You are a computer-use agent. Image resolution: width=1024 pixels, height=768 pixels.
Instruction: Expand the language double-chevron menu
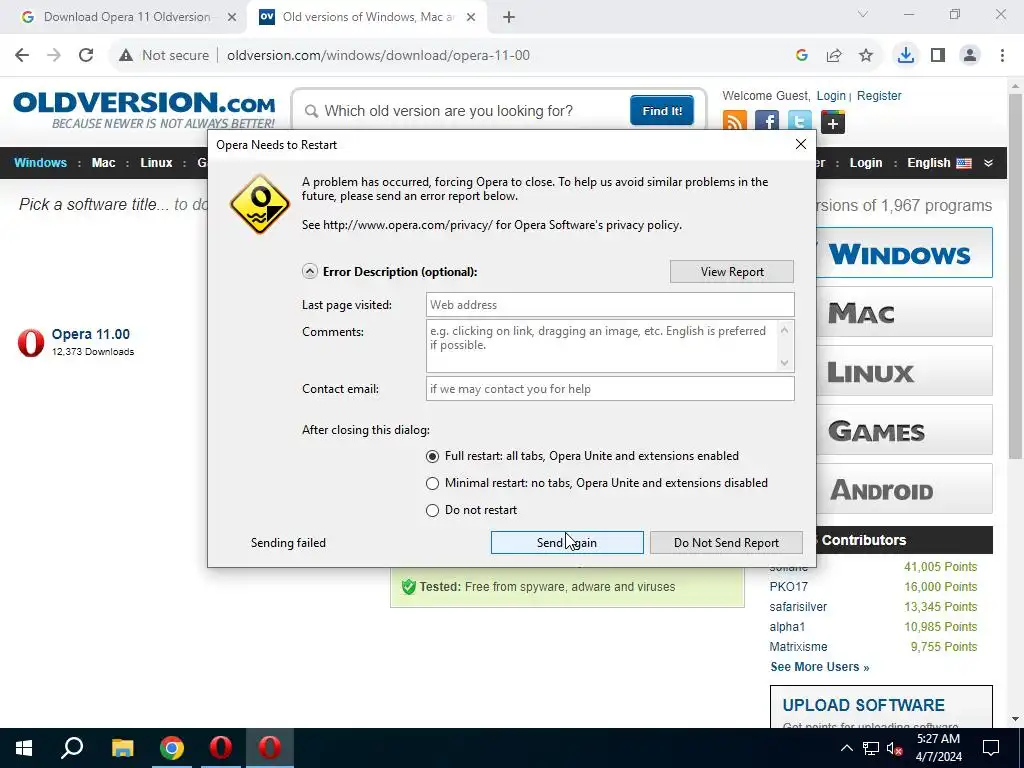988,163
